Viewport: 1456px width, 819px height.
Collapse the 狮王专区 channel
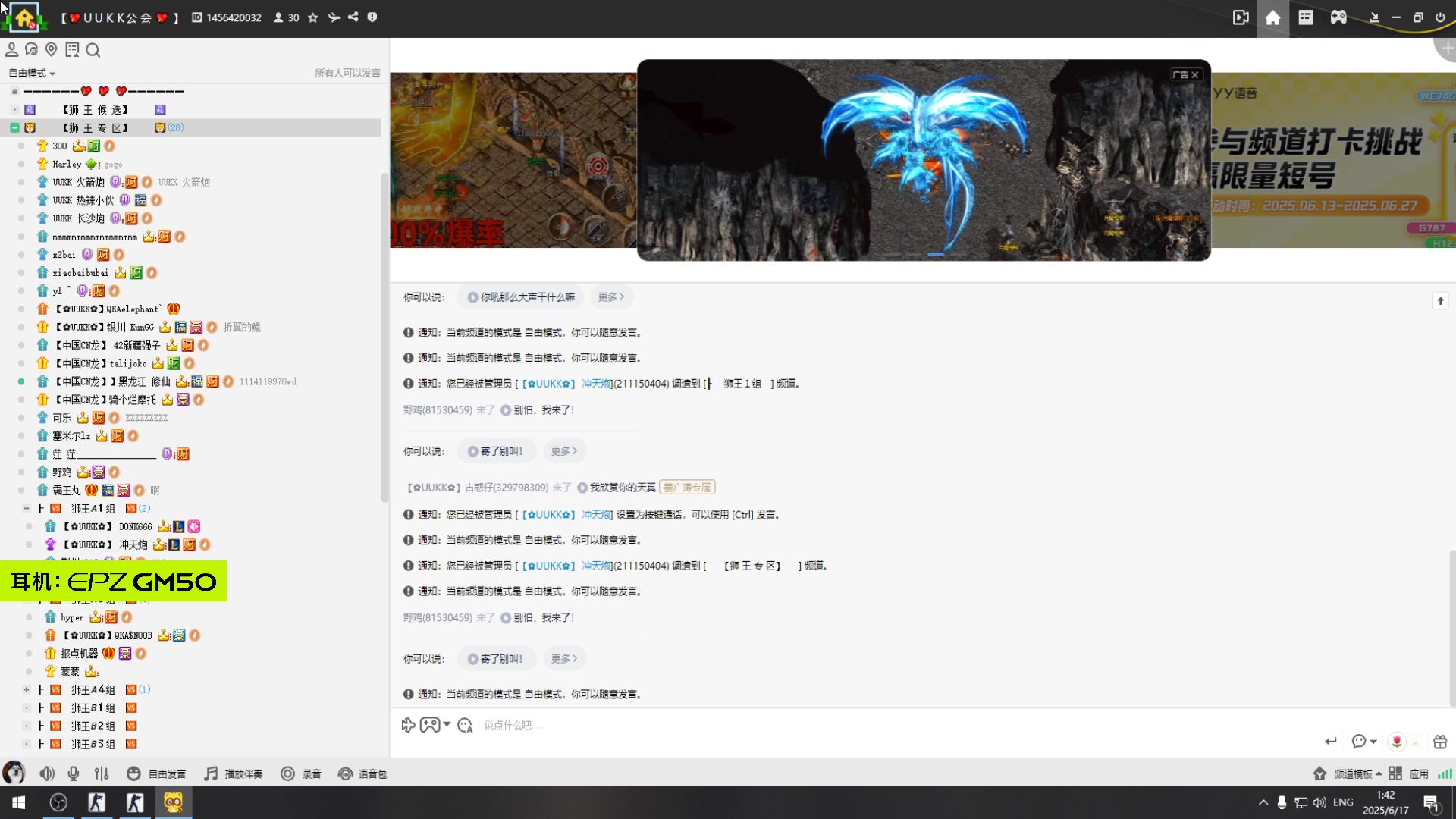click(14, 127)
